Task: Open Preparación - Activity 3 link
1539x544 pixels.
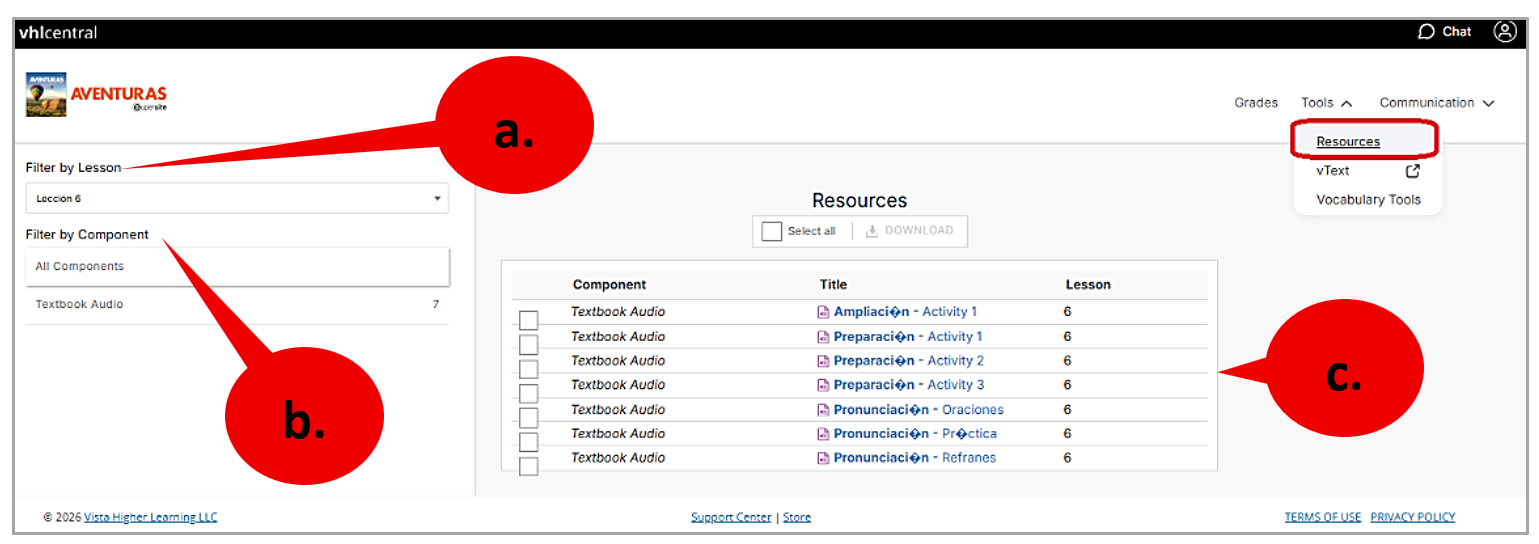Action: tap(909, 385)
